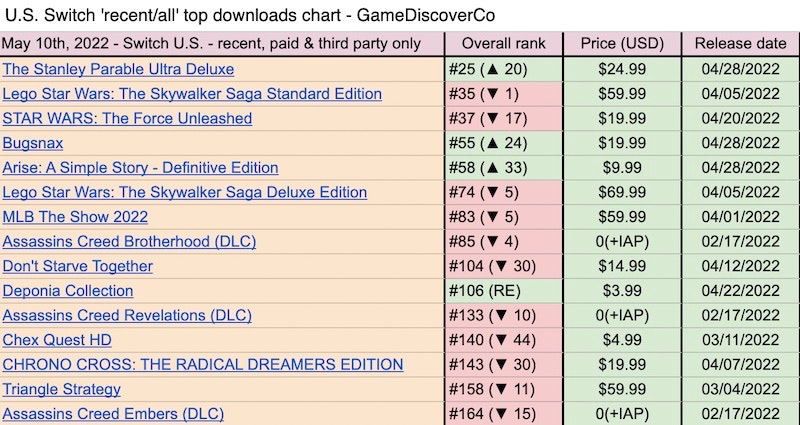The width and height of the screenshot is (800, 425).
Task: Open Lego Star Wars Standard Edition link
Action: (x=192, y=94)
